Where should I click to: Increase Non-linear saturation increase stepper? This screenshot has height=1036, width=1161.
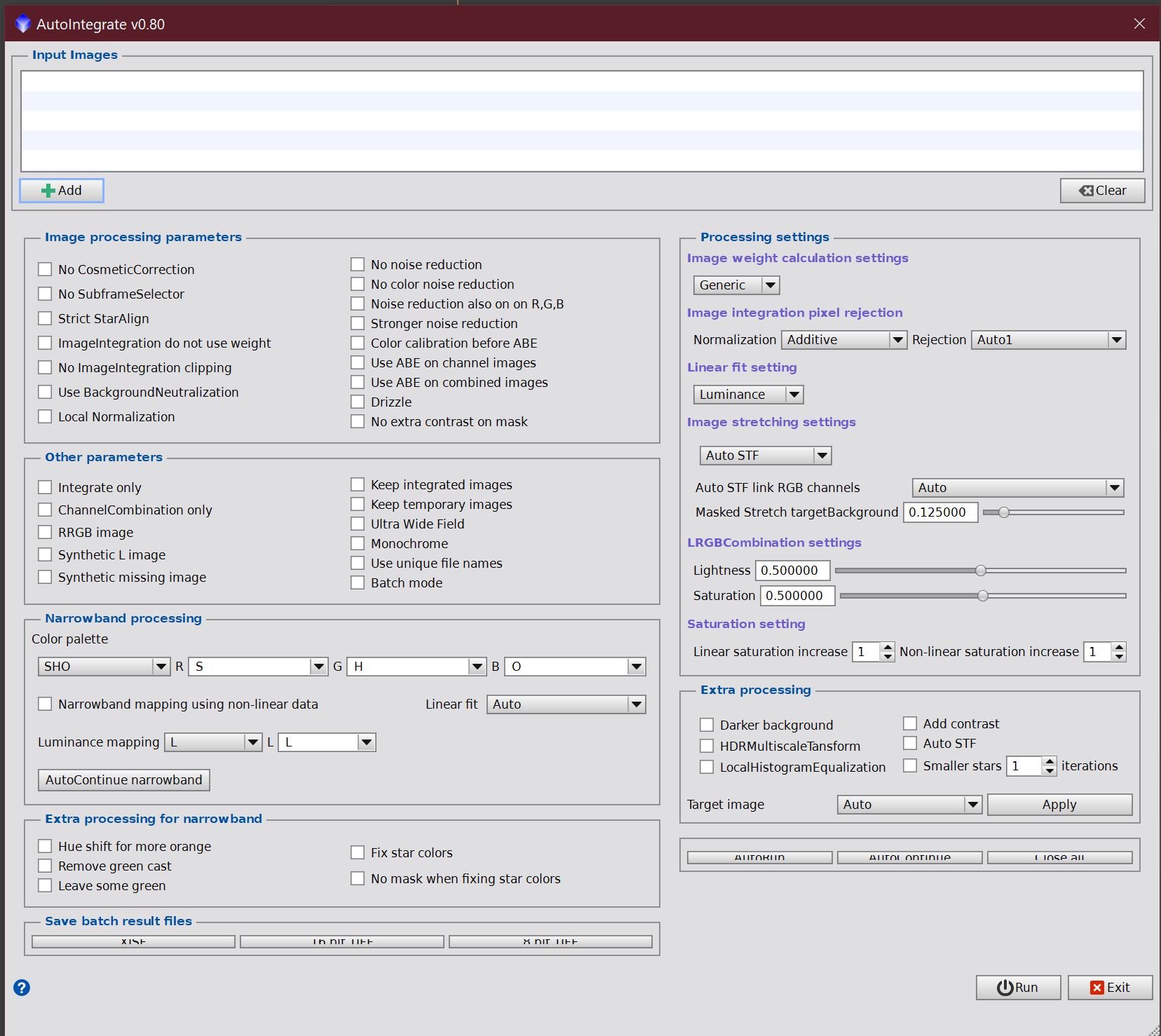click(1119, 647)
